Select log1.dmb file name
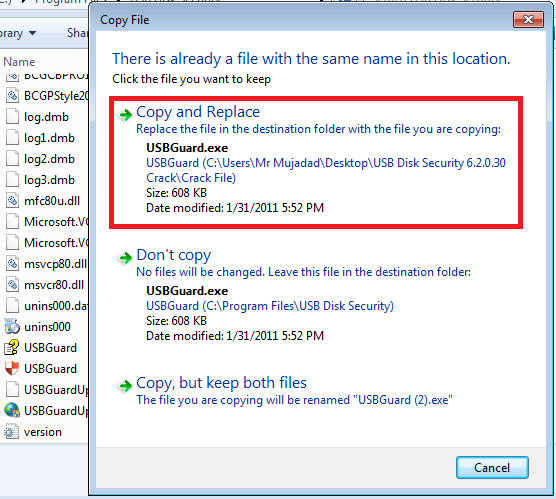 pos(49,138)
